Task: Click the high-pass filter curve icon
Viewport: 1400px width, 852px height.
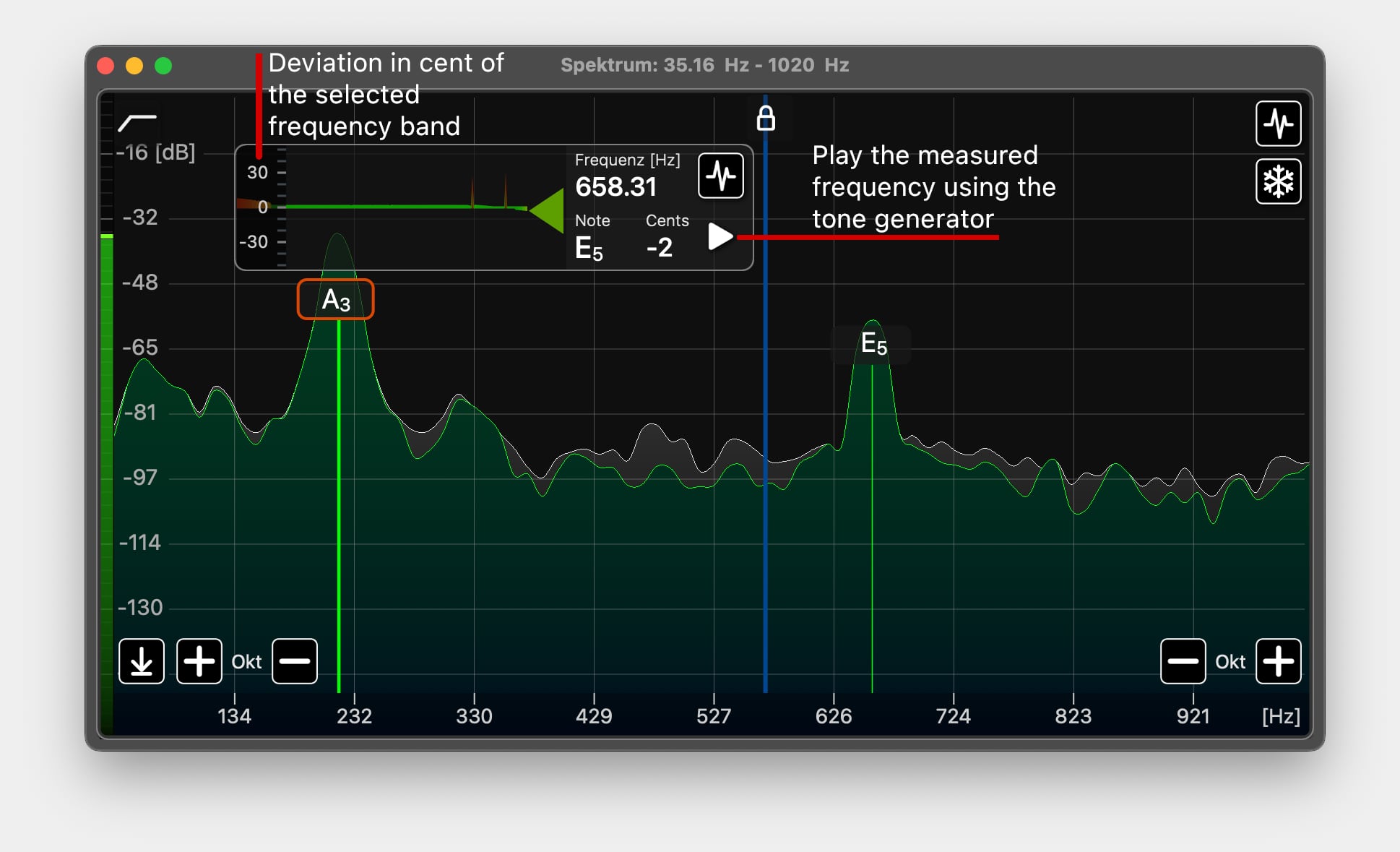Action: [137, 122]
